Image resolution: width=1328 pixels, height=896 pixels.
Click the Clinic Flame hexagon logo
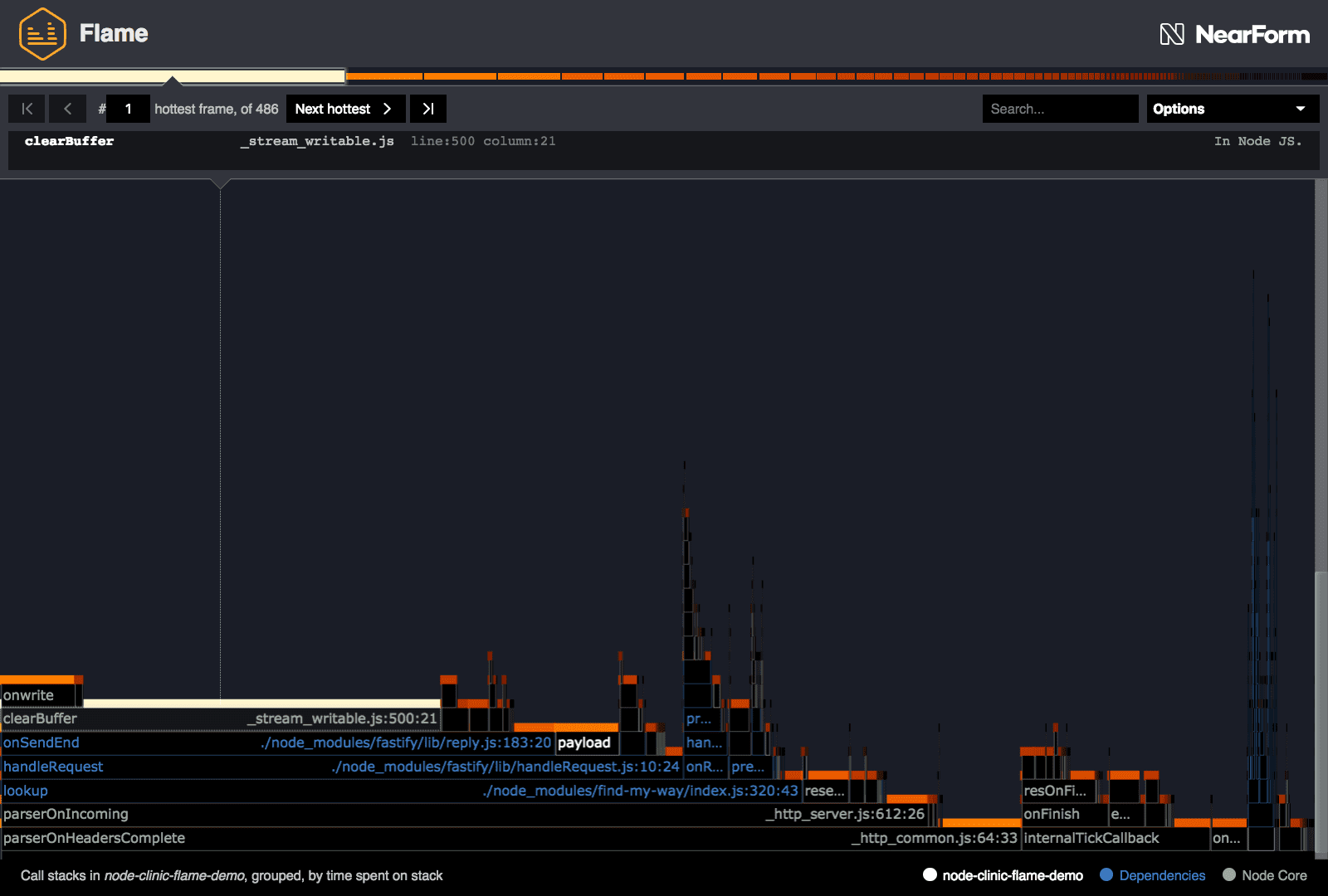(x=41, y=34)
